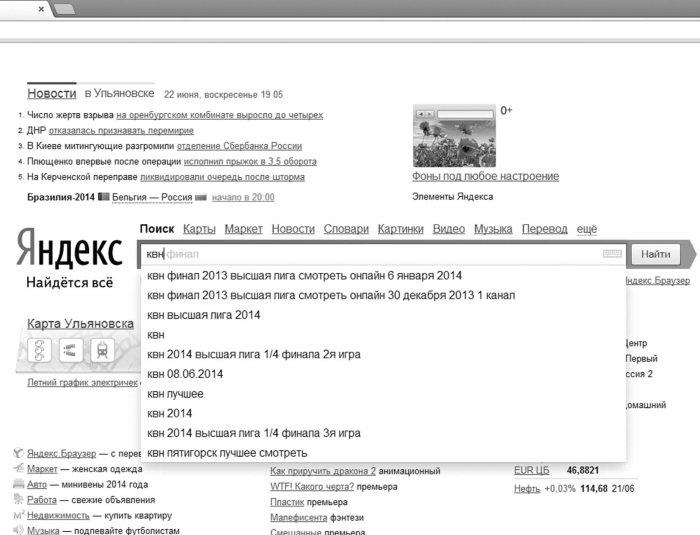Close the current browser tab
Viewport: 700px width, 535px height.
click(x=41, y=8)
